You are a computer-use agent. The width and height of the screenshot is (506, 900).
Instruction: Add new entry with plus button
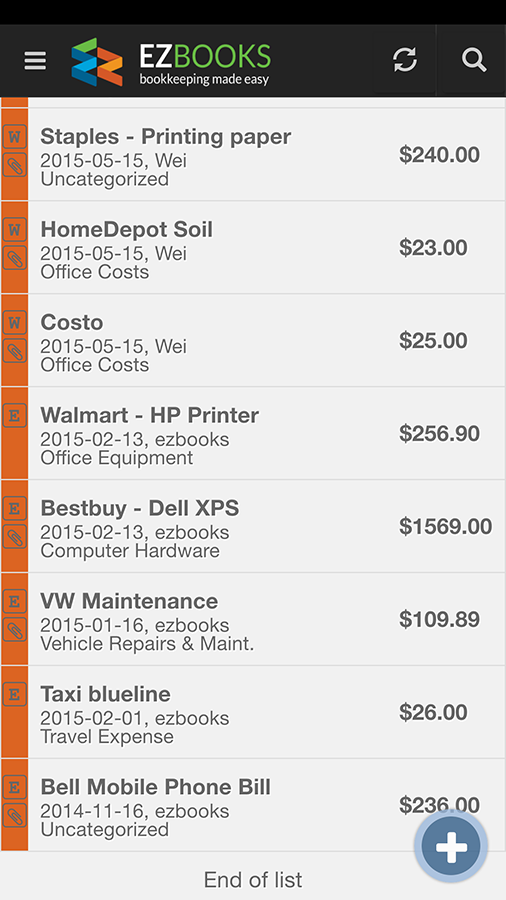tap(451, 846)
